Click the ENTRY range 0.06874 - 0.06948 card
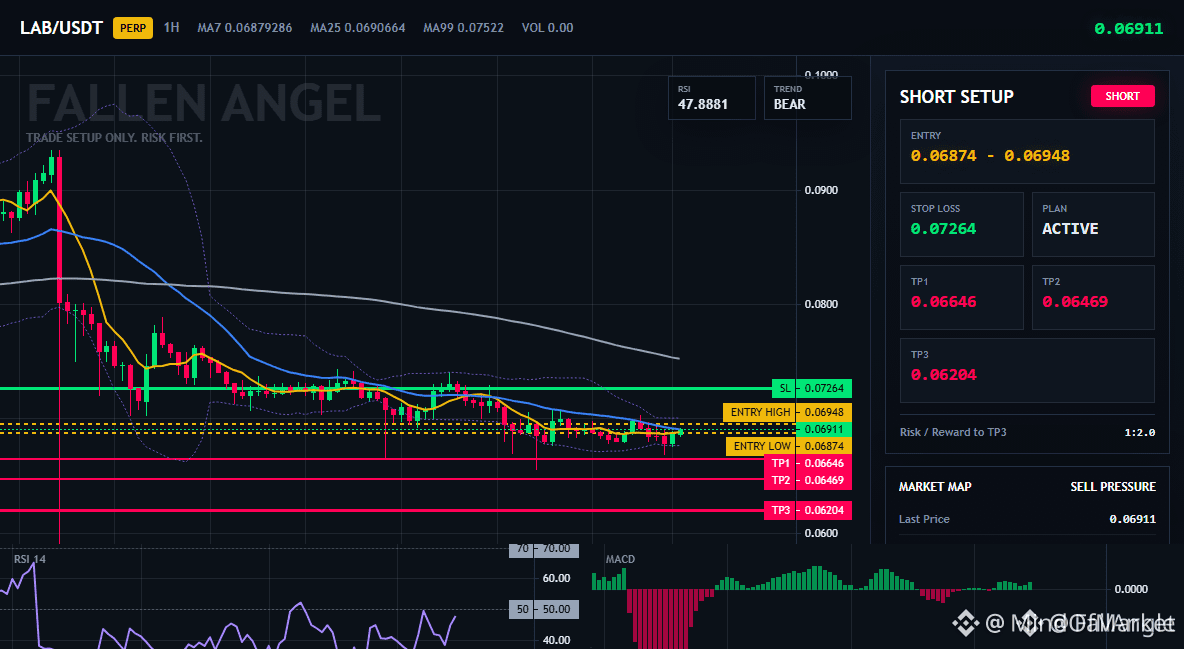The width and height of the screenshot is (1184, 649). 1027,151
